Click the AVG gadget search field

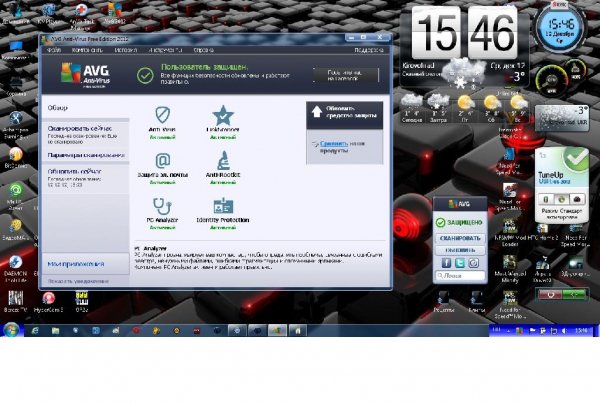[x=460, y=276]
